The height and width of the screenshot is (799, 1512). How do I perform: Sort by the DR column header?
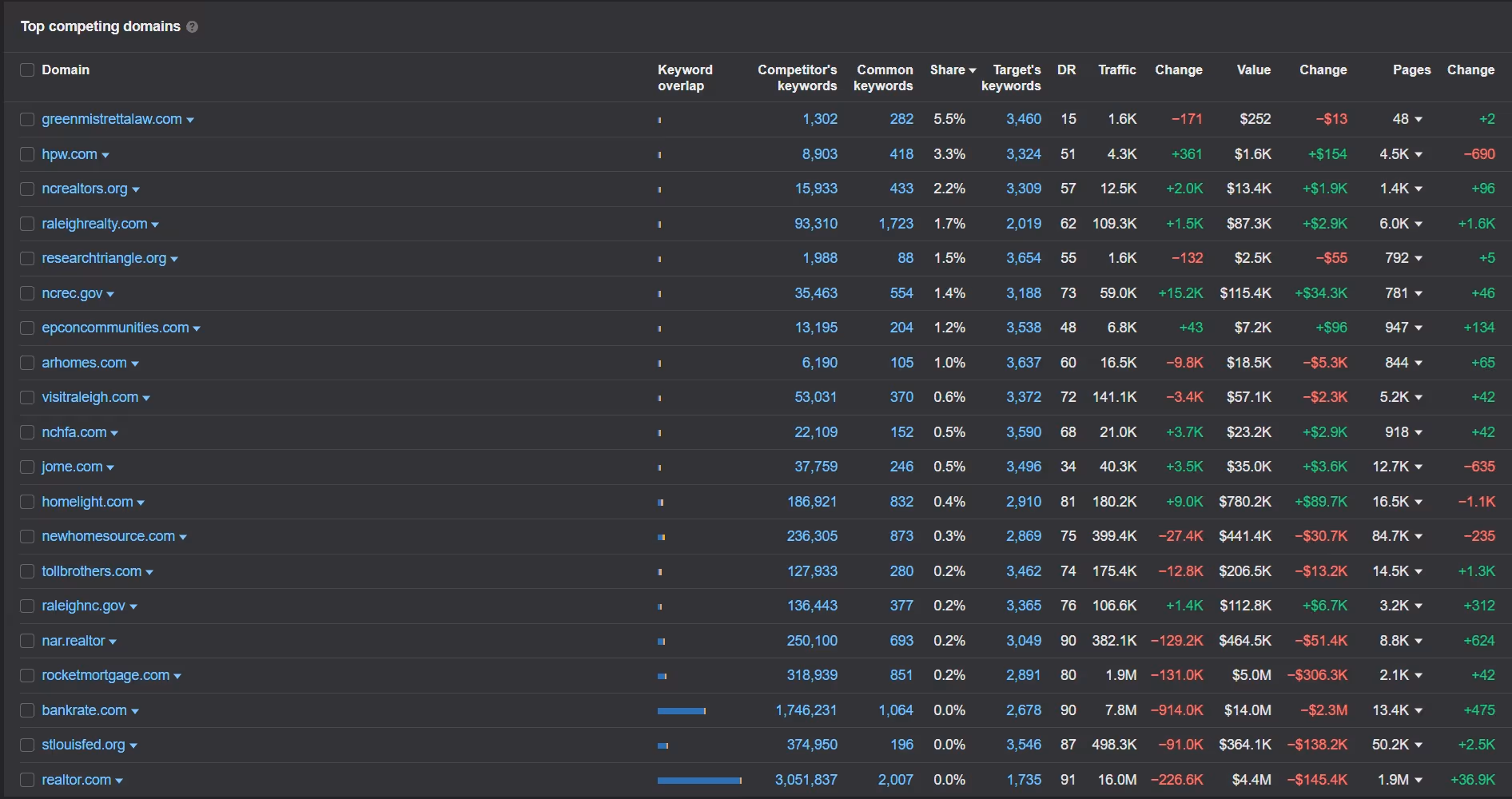[1067, 70]
